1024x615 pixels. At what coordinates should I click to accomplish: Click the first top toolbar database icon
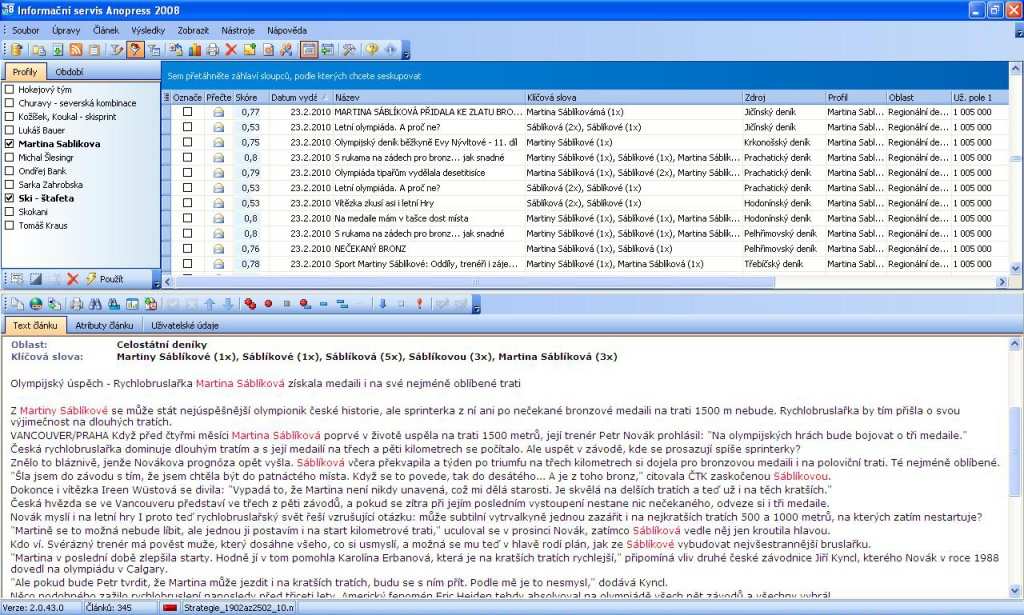pos(17,50)
